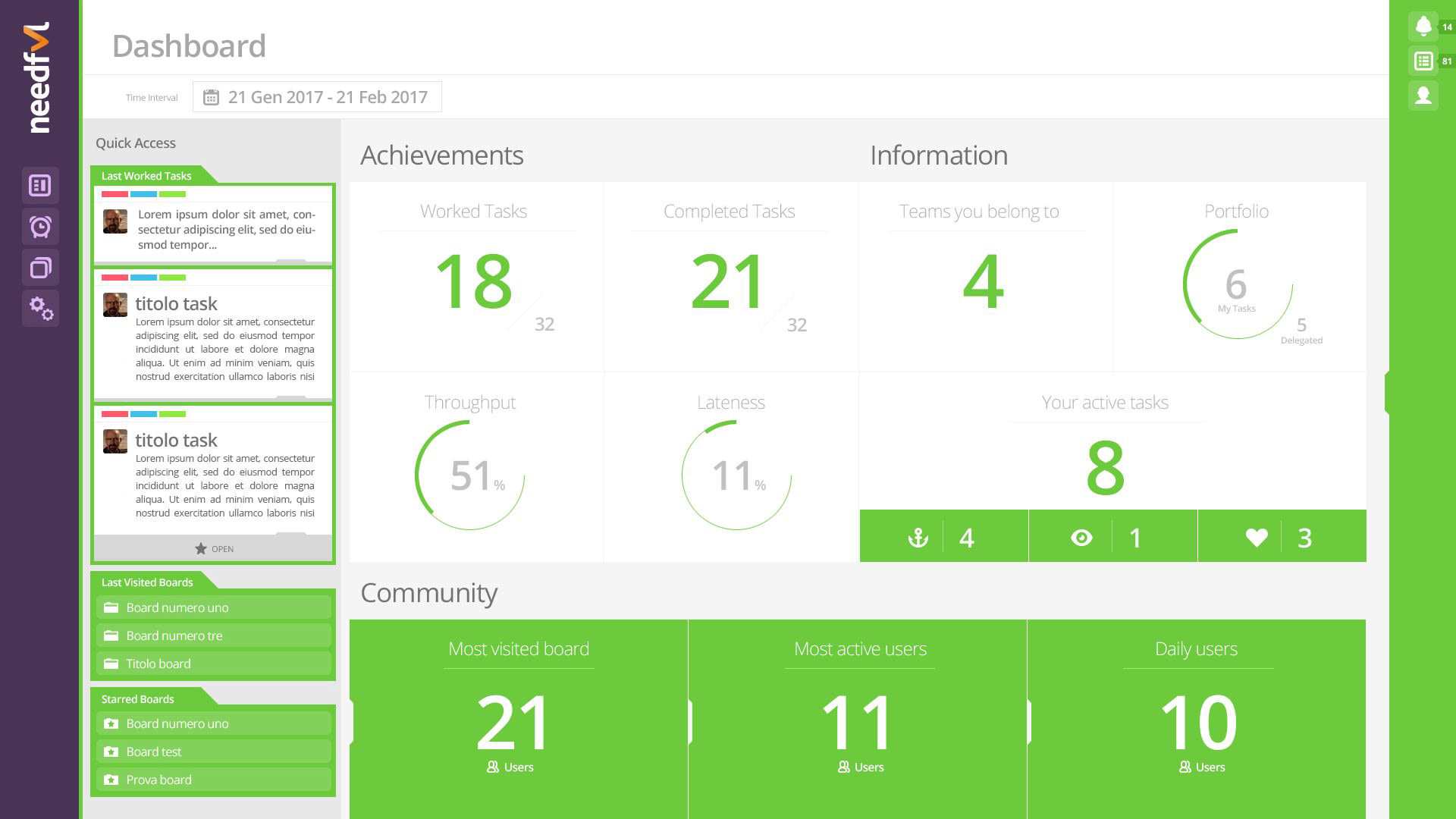
Task: Open notifications bell showing 14
Action: pyautogui.click(x=1423, y=27)
